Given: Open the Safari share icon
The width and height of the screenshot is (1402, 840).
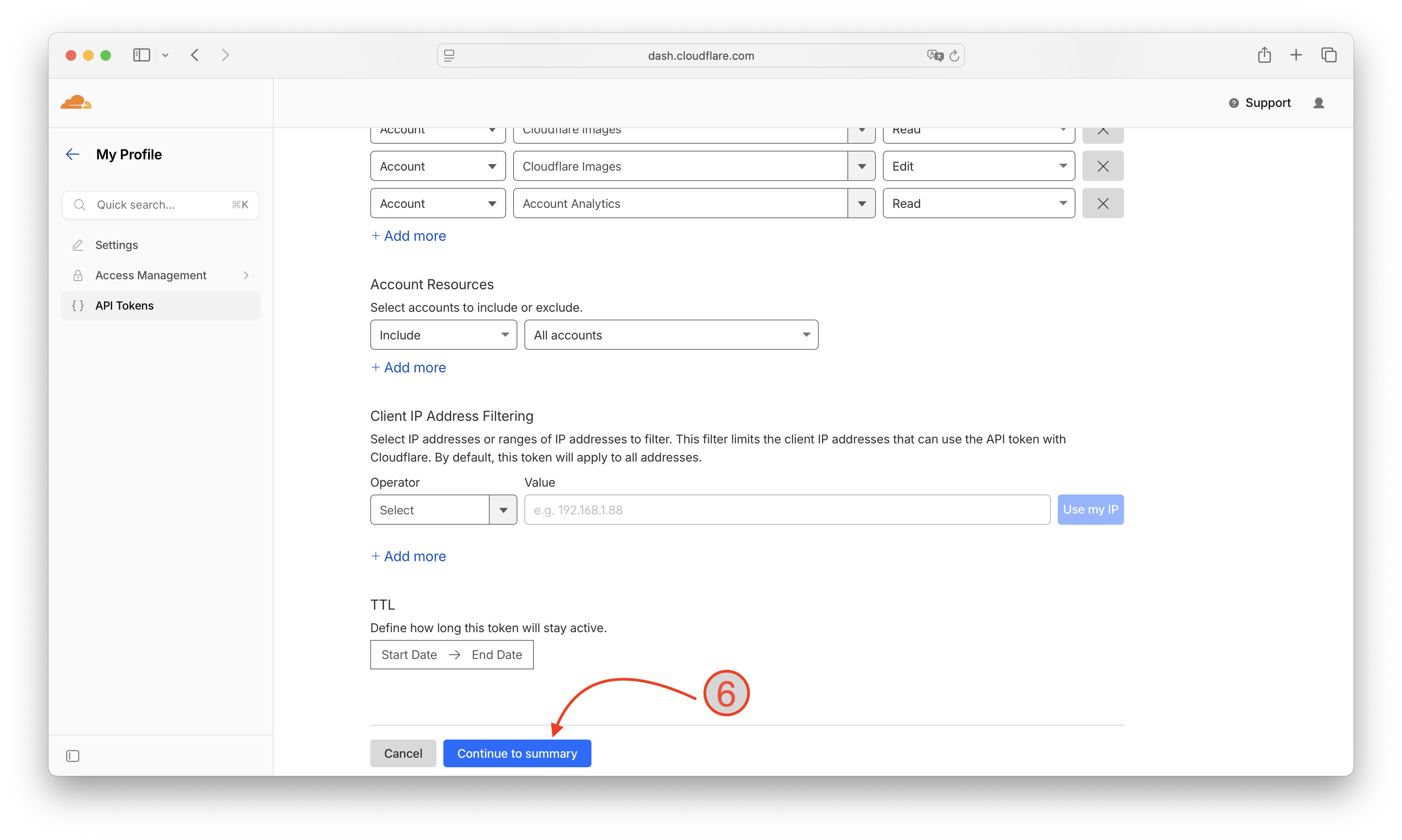Looking at the screenshot, I should (1264, 54).
